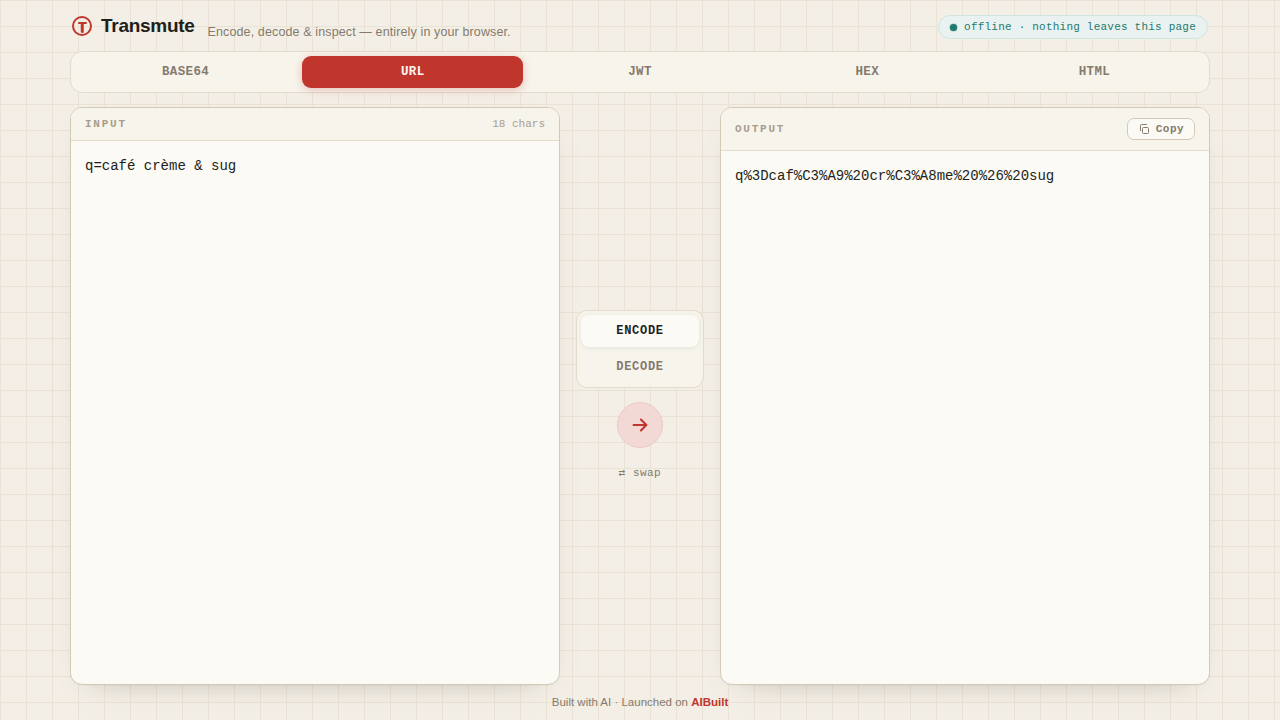Click the tagline about encode, decode & inspect
The image size is (1280, 720).
[x=359, y=32]
